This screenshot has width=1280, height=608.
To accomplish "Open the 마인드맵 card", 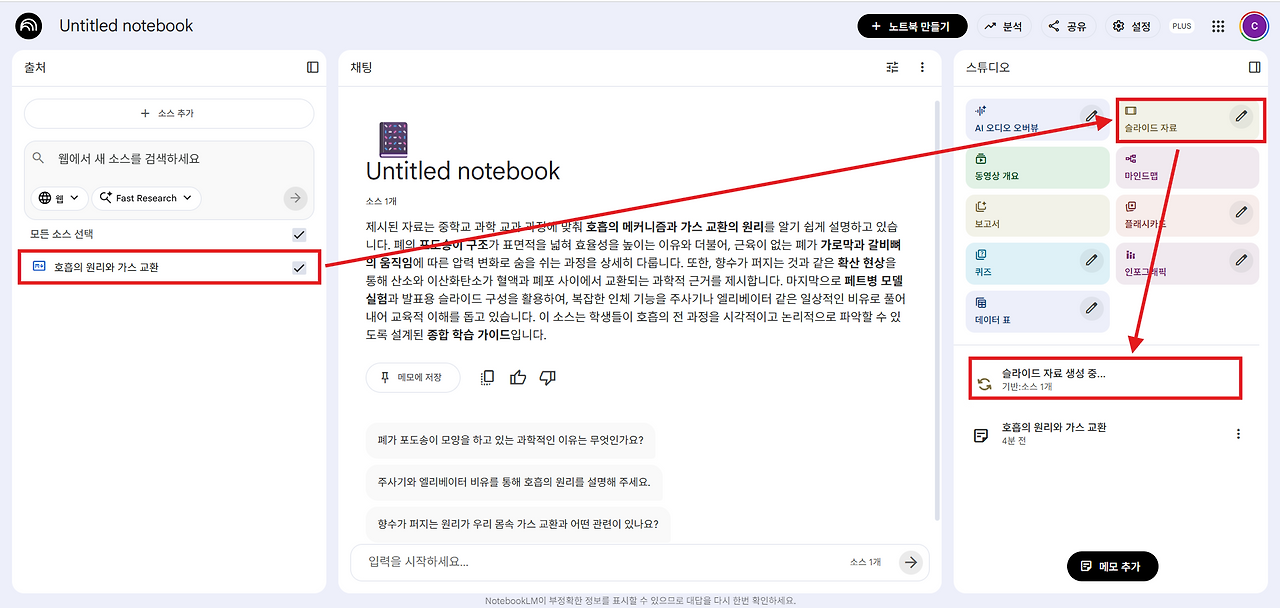I will click(1188, 168).
